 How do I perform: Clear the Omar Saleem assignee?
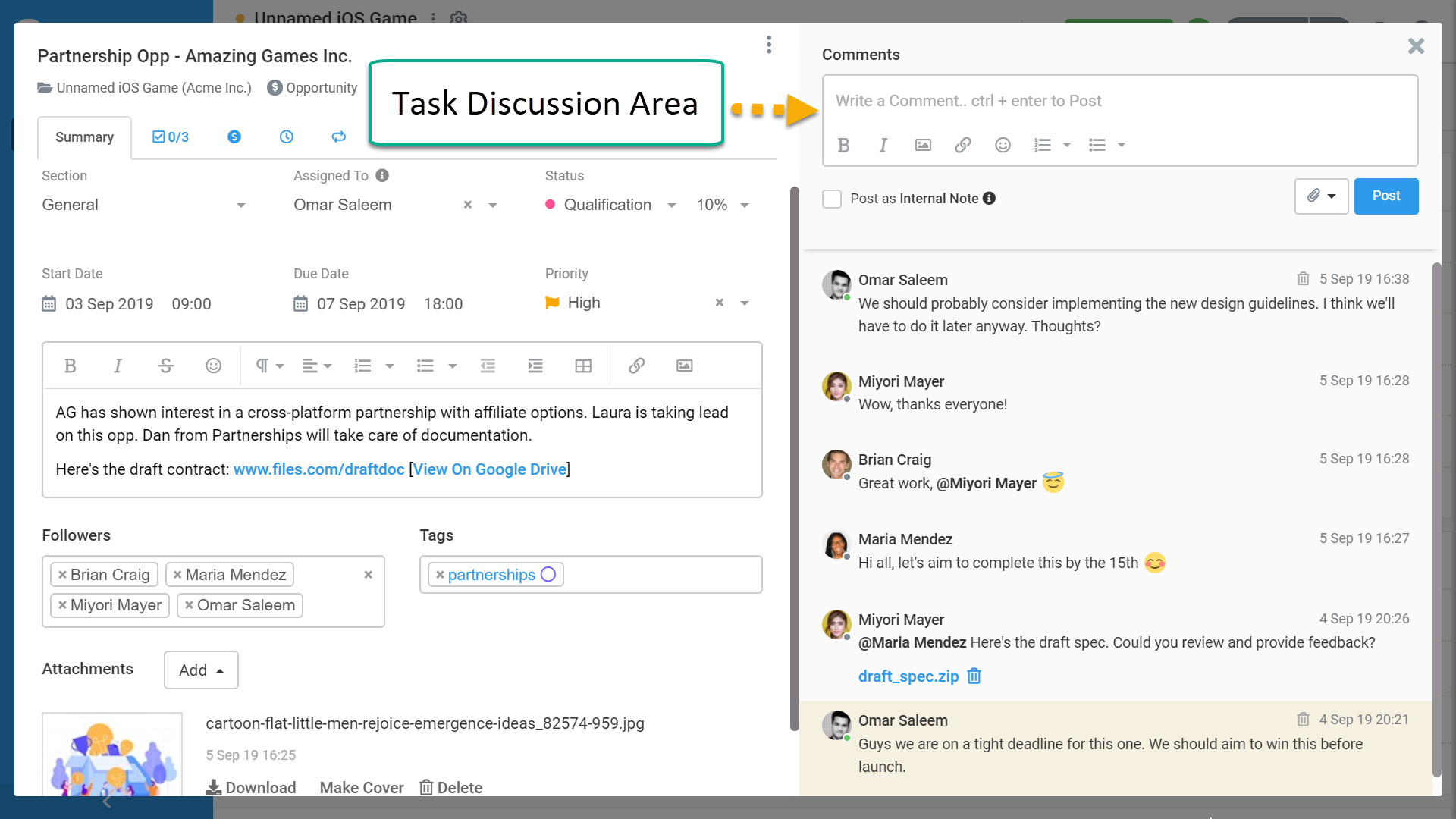coord(468,205)
